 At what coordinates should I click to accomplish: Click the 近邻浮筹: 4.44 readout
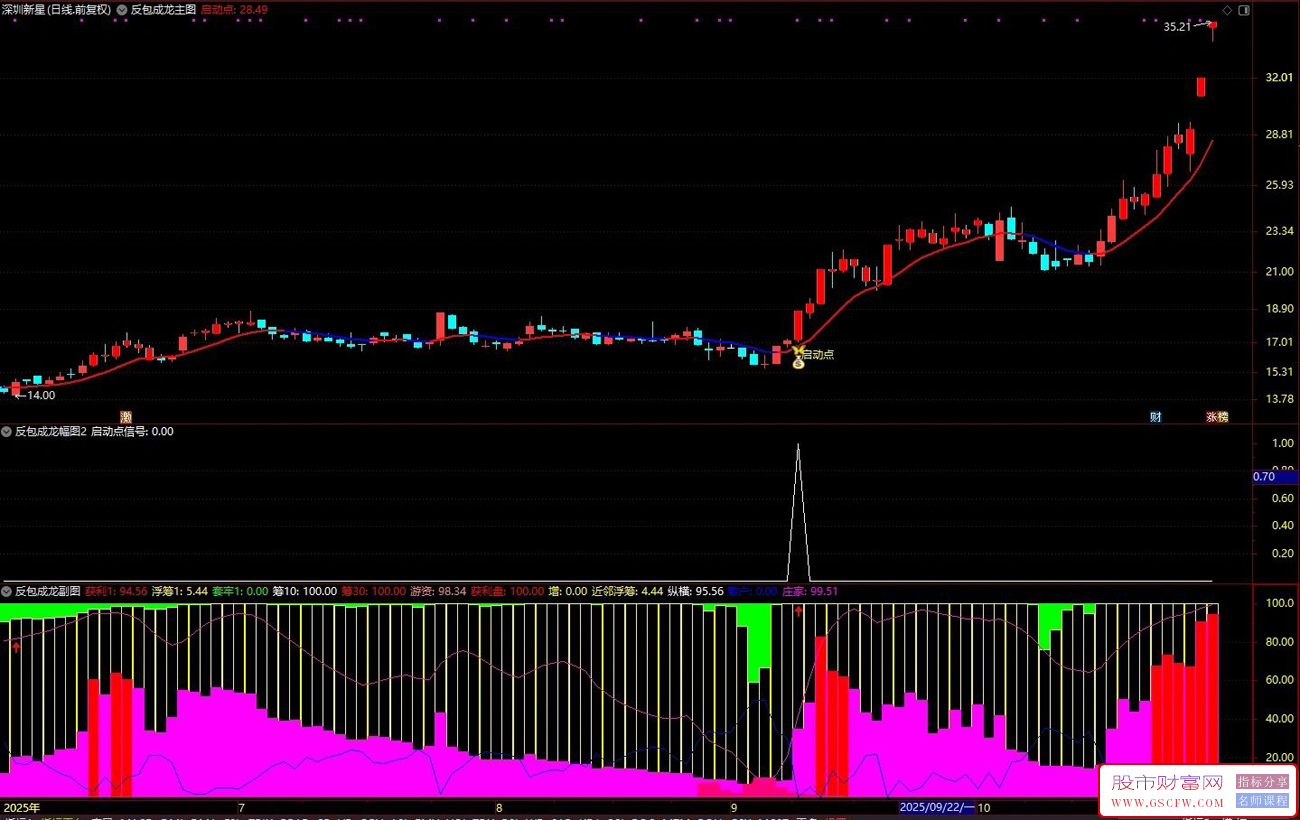click(x=628, y=591)
